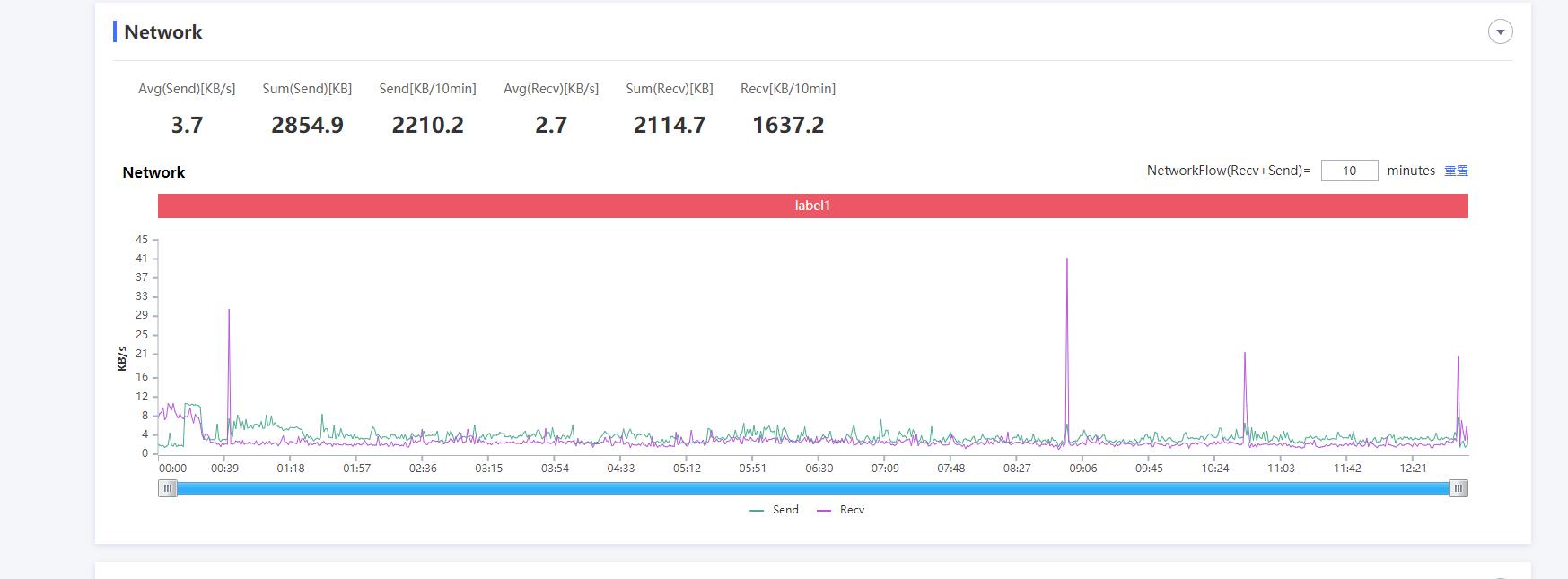Screen dimensions: 1568x579
Task: Click the right handle of the zoom slider
Action: [x=1459, y=488]
